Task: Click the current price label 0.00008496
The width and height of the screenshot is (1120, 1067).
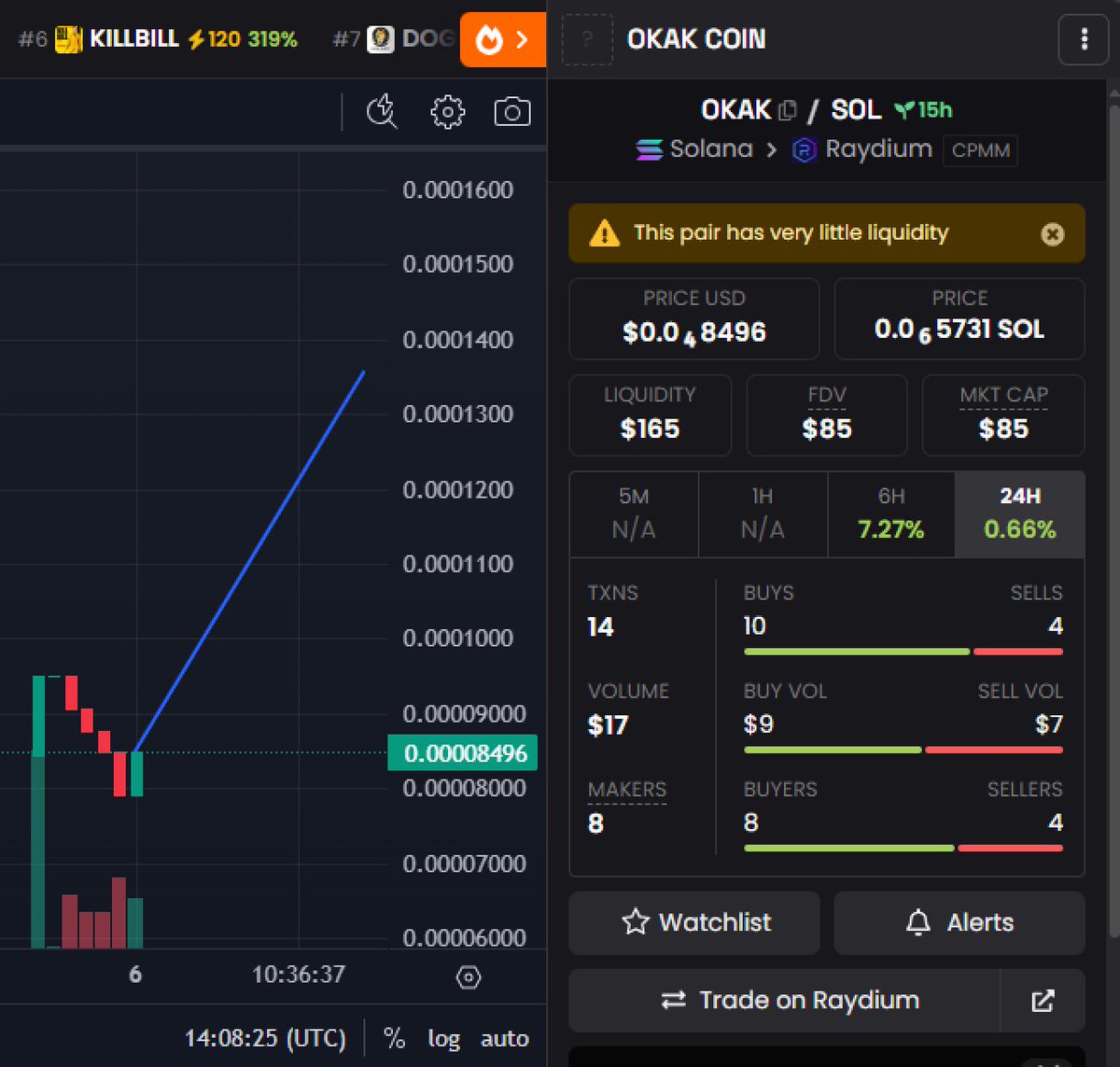Action: pos(463,753)
